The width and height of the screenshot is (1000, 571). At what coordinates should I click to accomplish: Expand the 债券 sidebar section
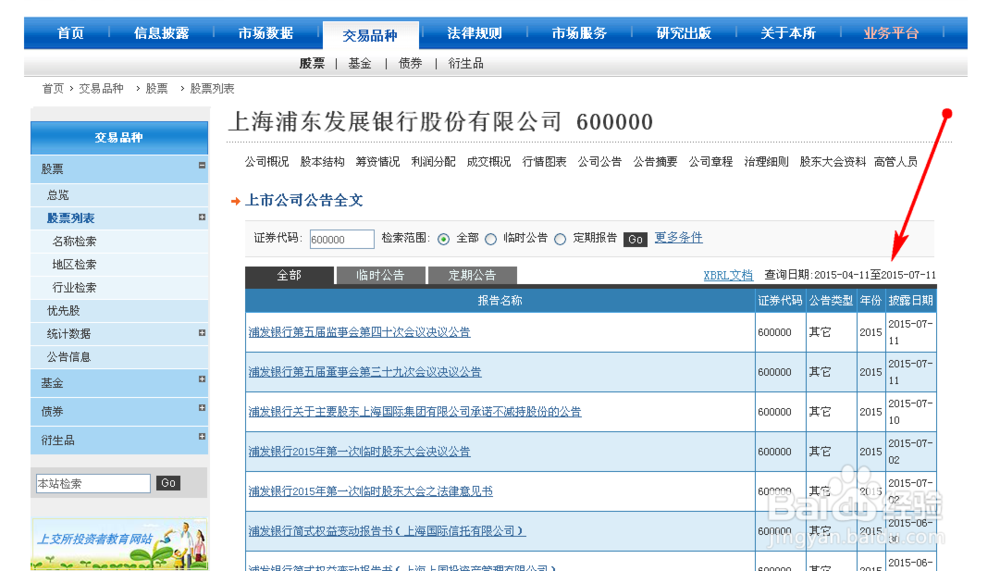[x=202, y=408]
